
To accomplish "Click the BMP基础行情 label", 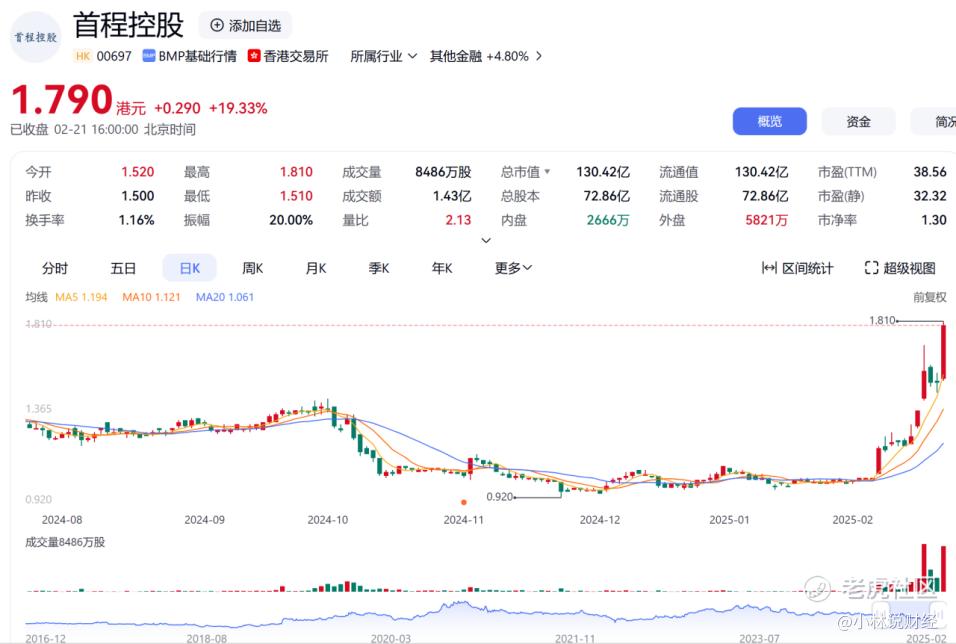I will pyautogui.click(x=198, y=56).
